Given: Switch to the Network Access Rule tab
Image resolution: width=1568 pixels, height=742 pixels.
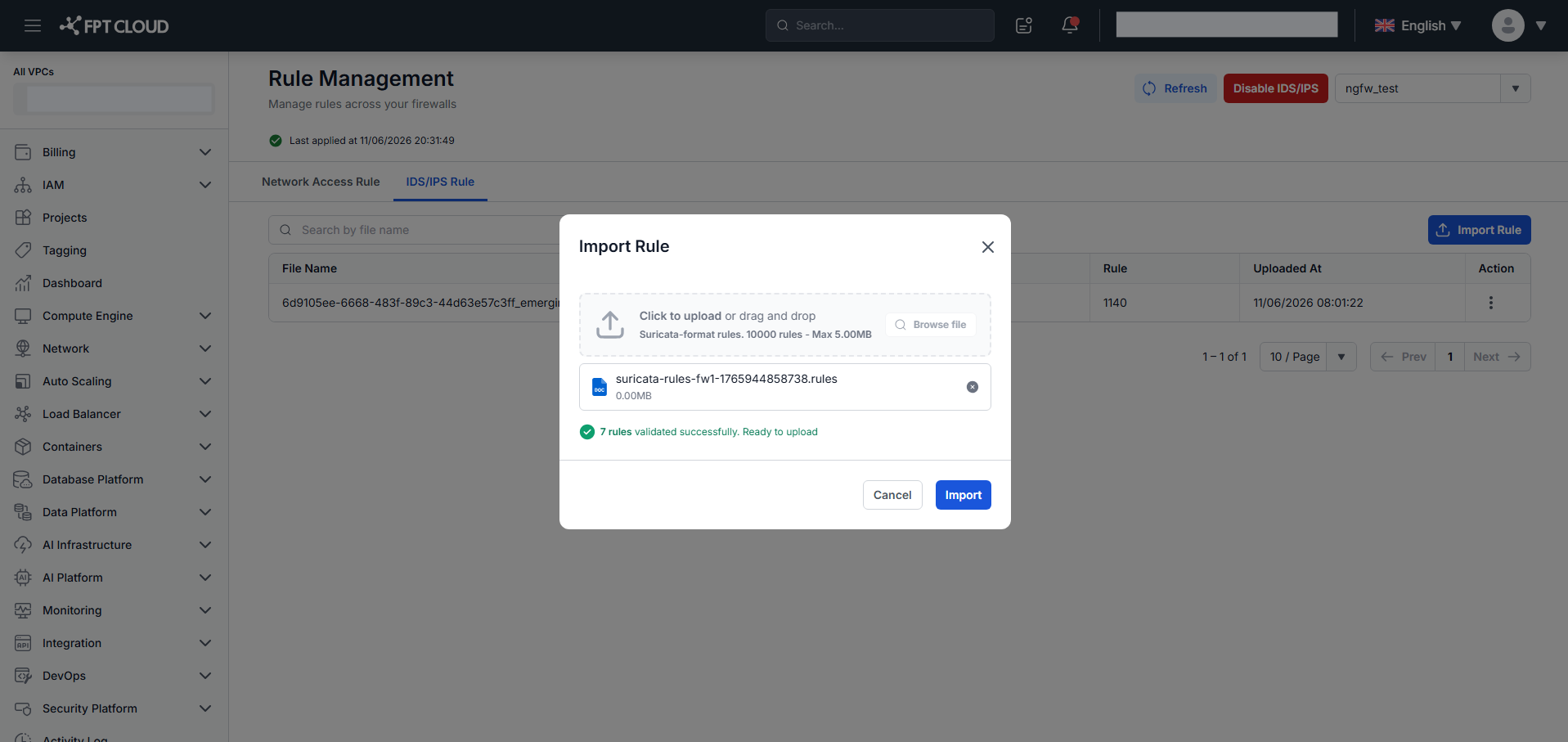Looking at the screenshot, I should 321,182.
